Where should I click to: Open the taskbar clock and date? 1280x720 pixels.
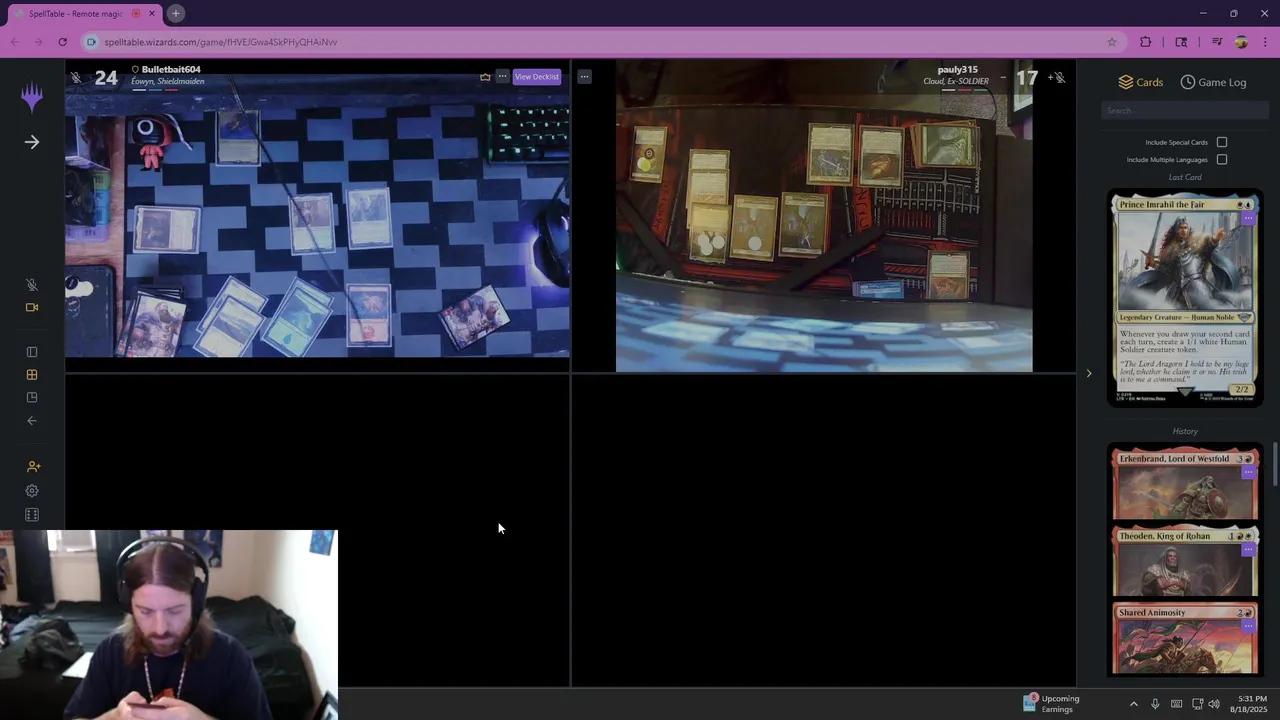coord(1250,704)
